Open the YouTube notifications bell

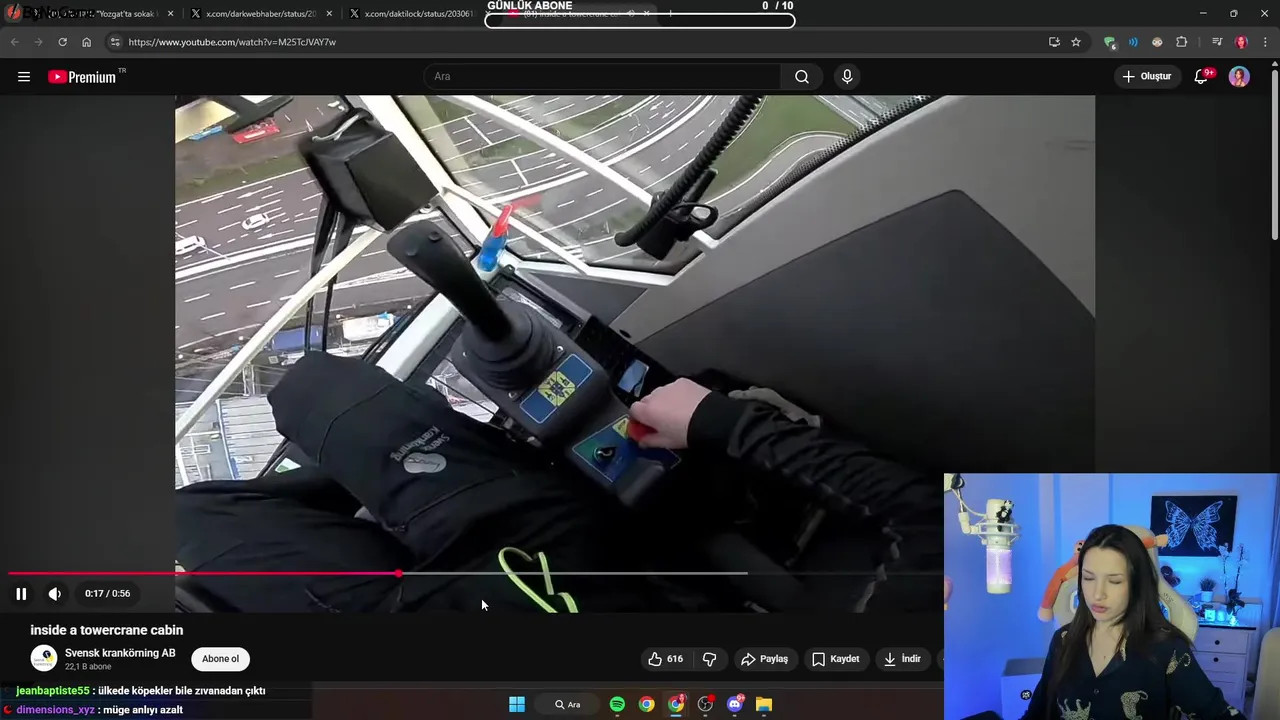tap(1202, 76)
